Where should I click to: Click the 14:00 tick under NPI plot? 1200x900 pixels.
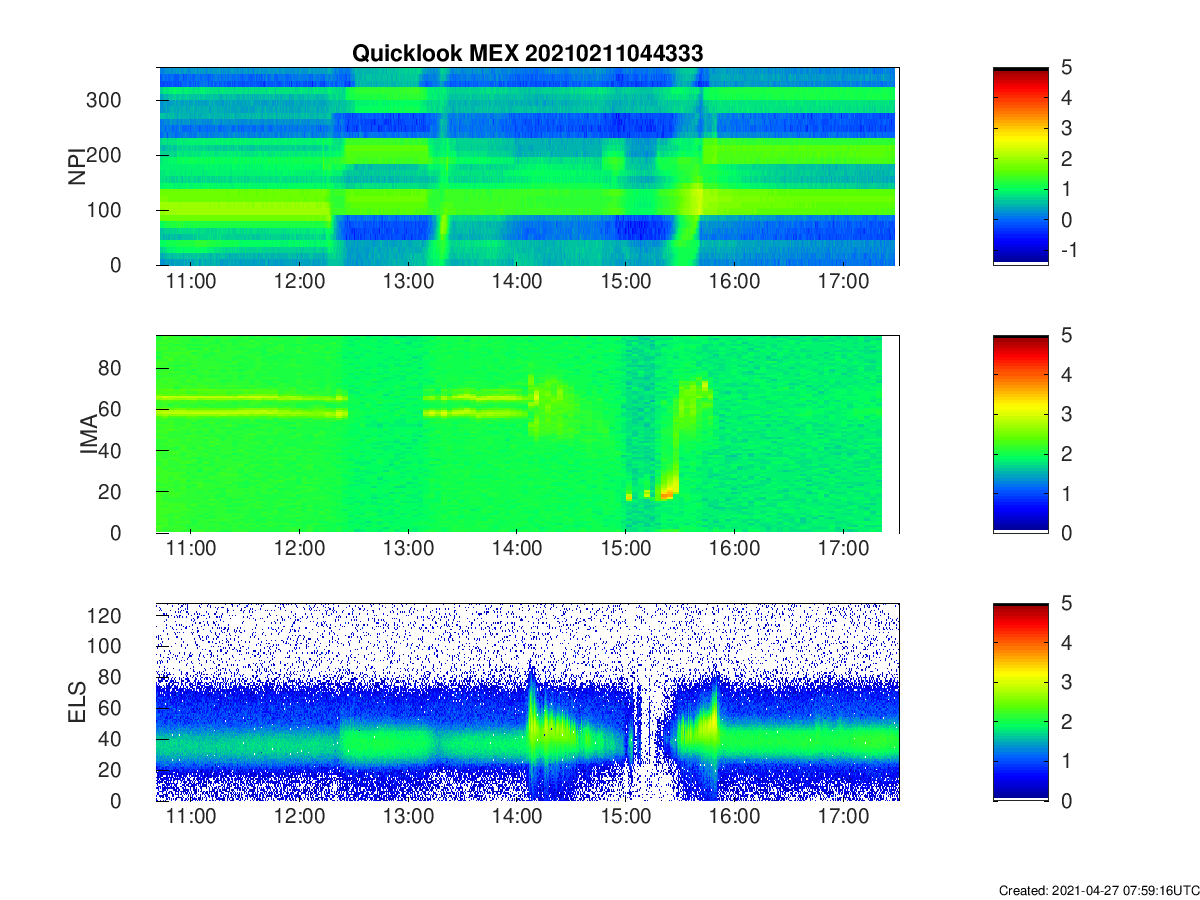pyautogui.click(x=516, y=281)
